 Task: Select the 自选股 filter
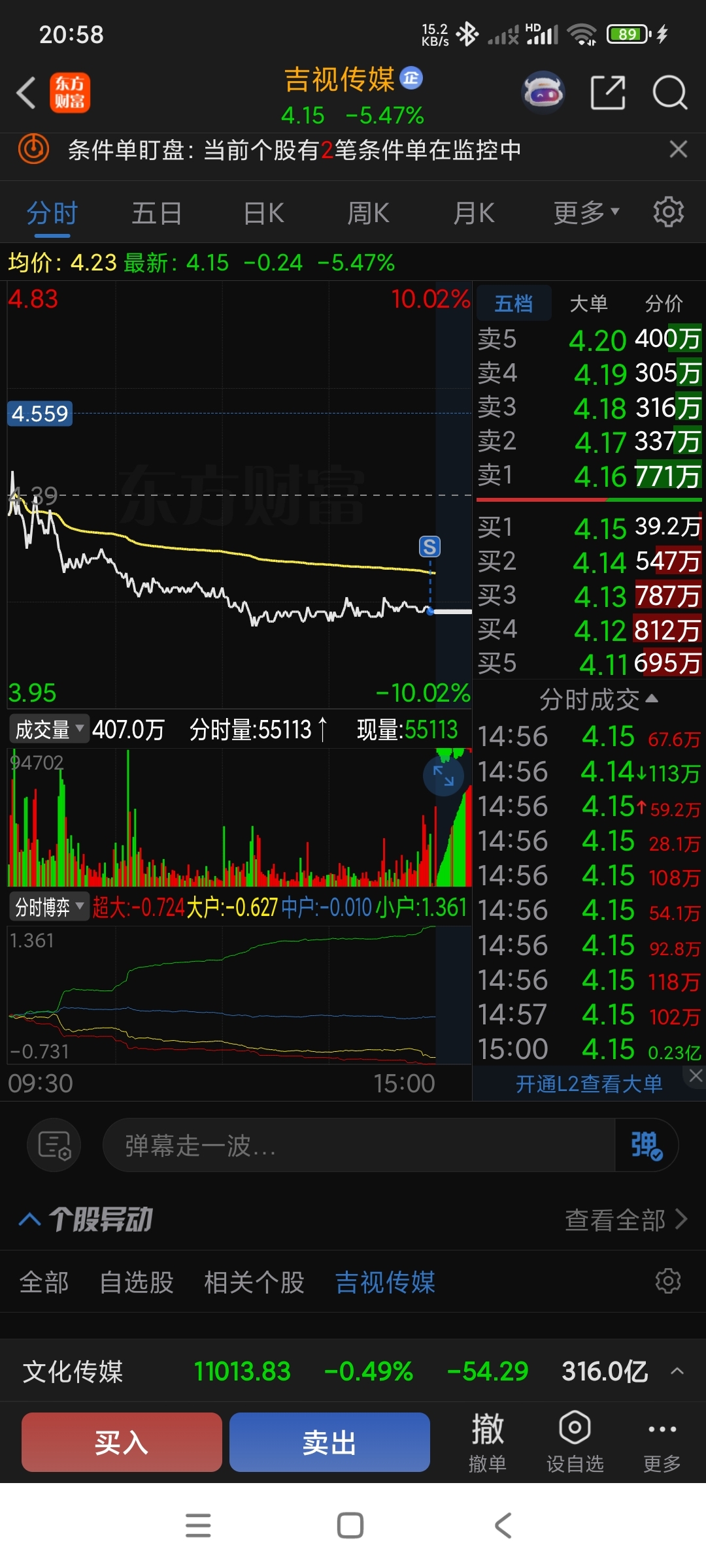tap(137, 1282)
